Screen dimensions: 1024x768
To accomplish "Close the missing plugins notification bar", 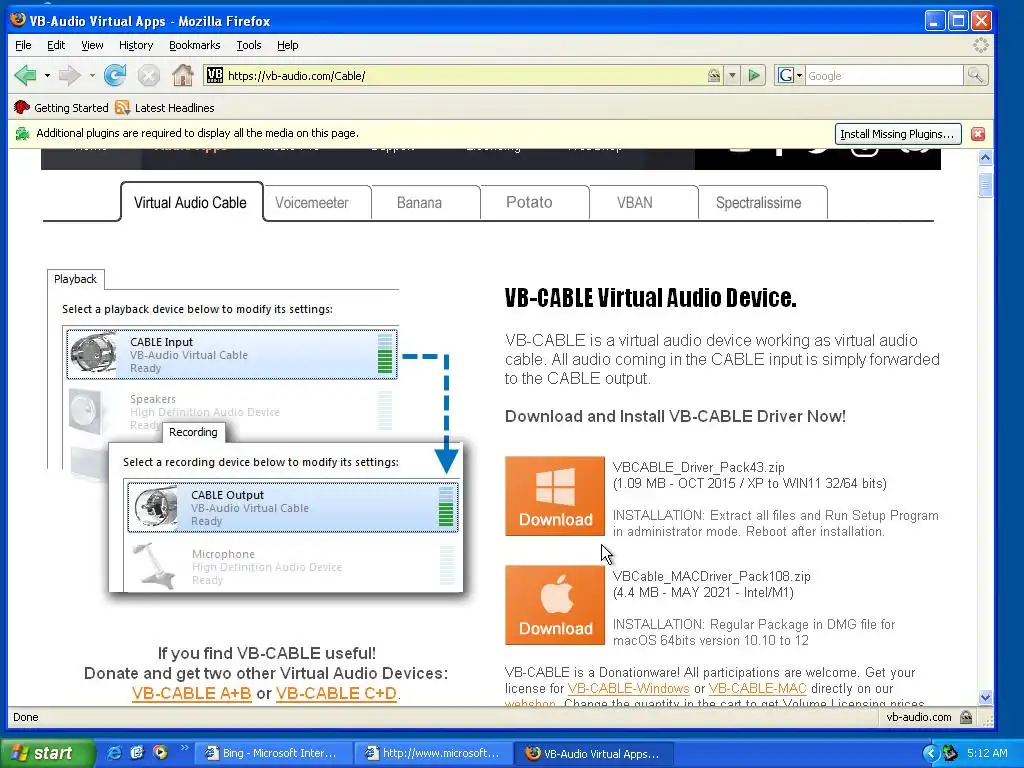I will tap(978, 134).
